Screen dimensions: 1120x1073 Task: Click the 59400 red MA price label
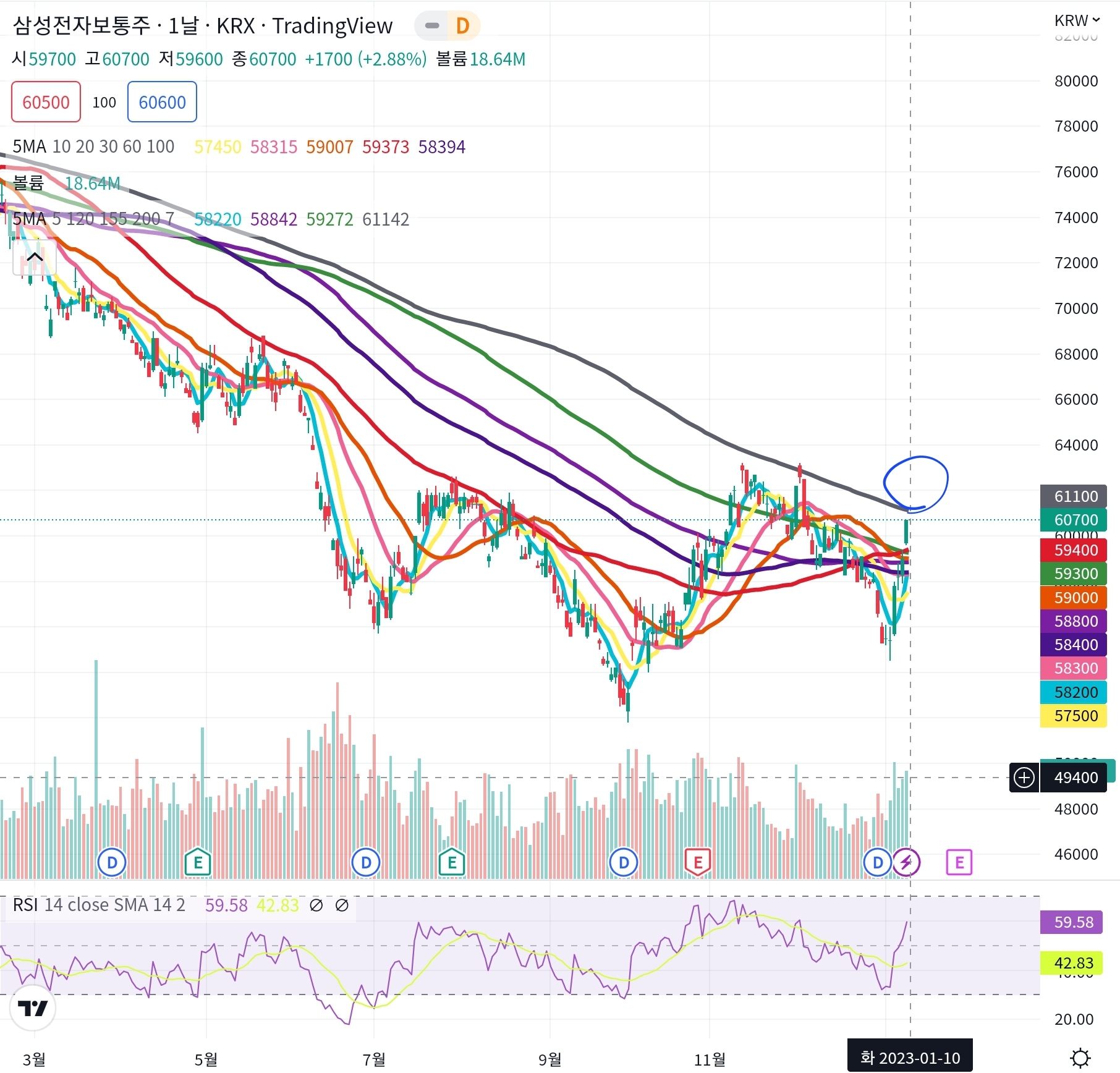point(1074,550)
